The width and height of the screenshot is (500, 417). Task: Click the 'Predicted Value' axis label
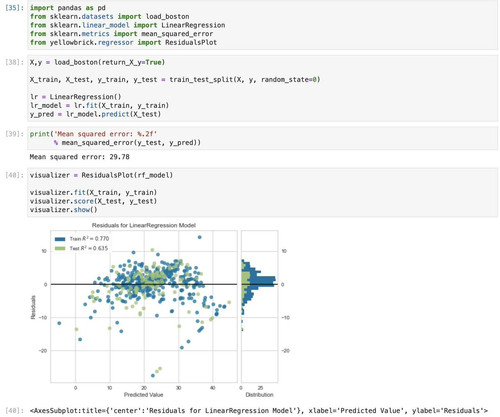pyautogui.click(x=144, y=395)
